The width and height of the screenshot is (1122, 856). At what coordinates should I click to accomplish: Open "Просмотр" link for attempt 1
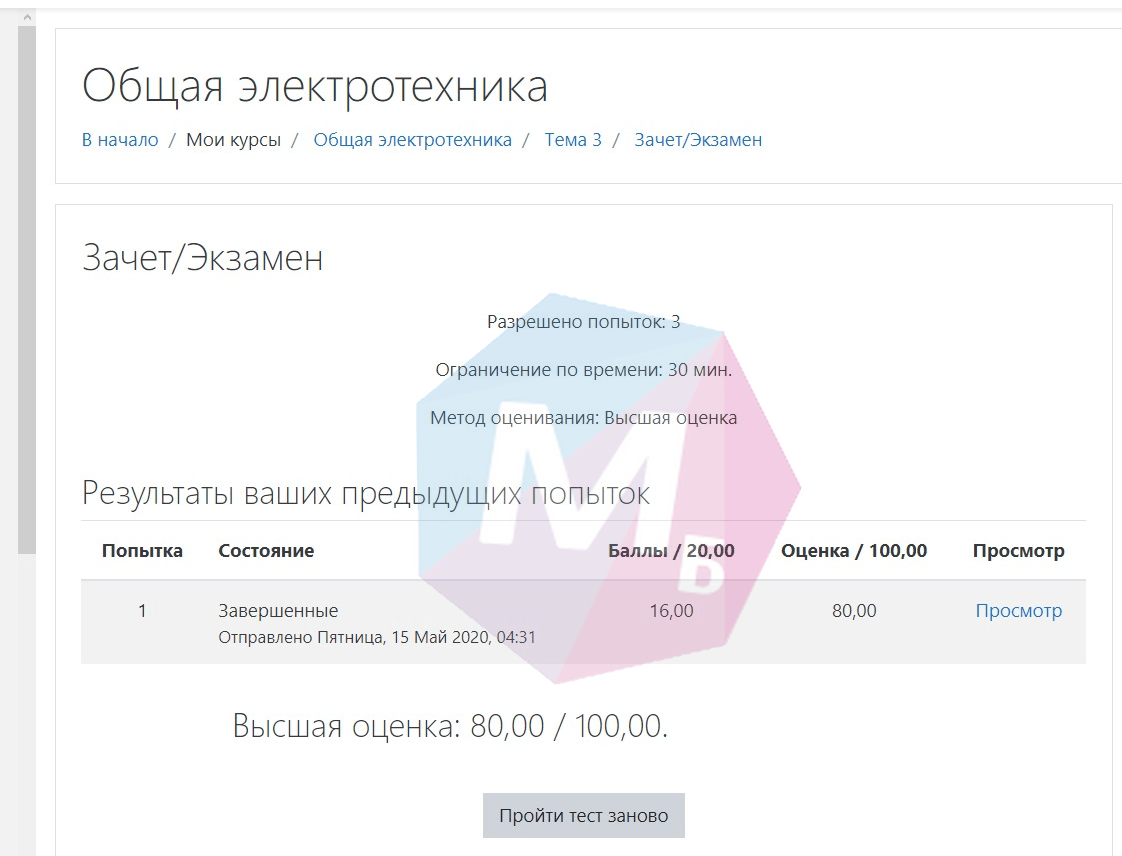click(1018, 611)
